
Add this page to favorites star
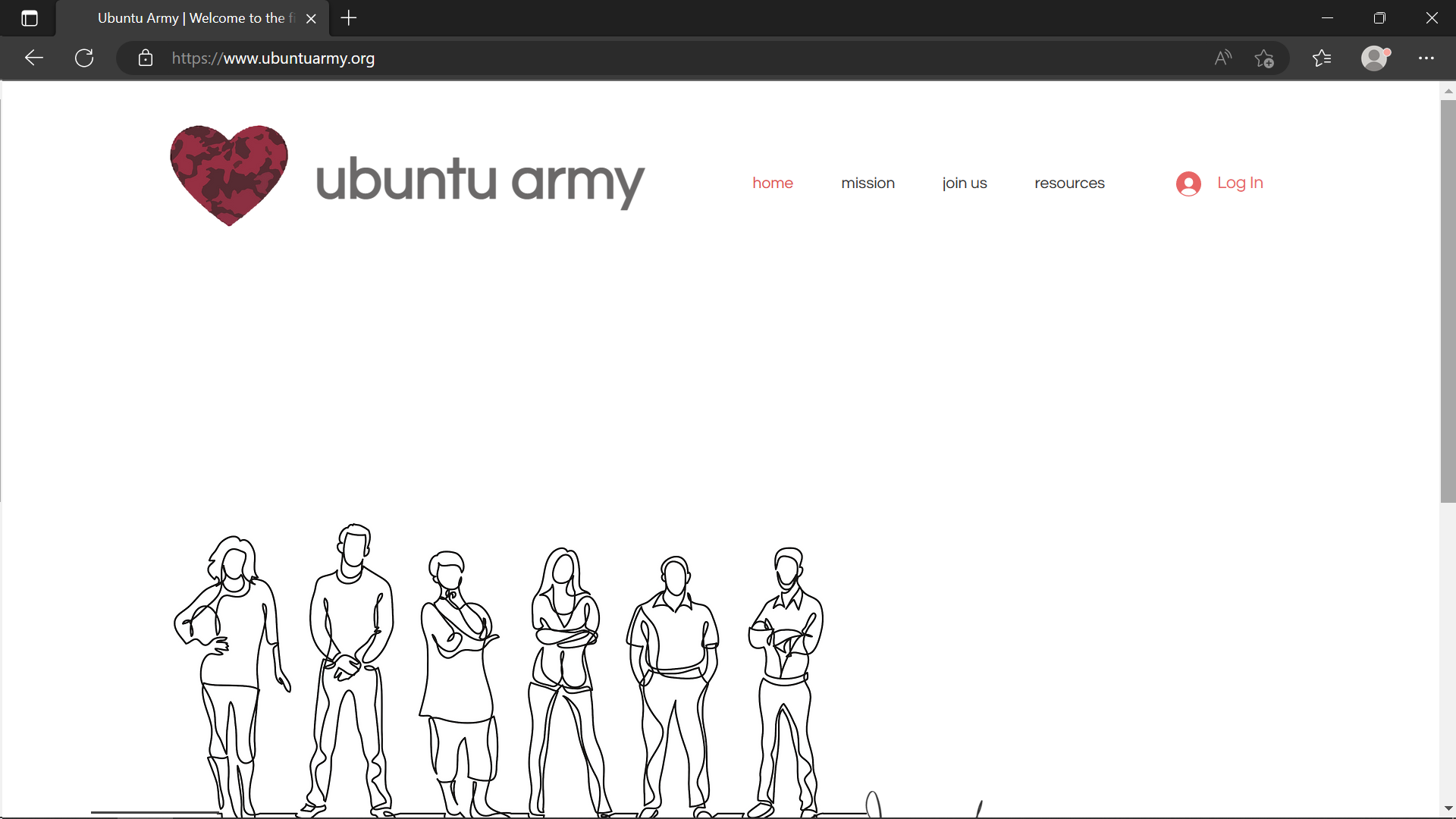(1264, 58)
